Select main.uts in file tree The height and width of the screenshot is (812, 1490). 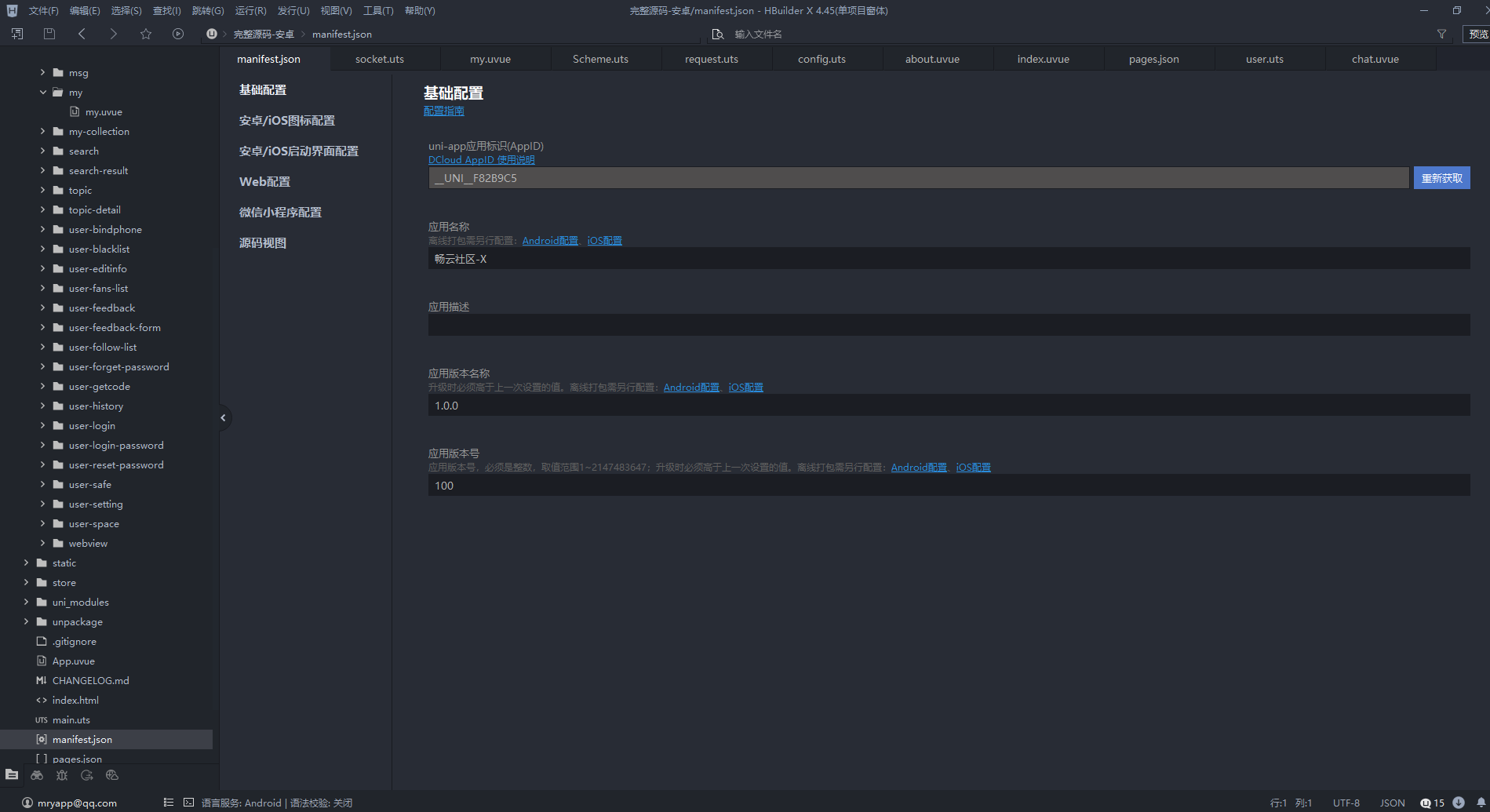[71, 719]
